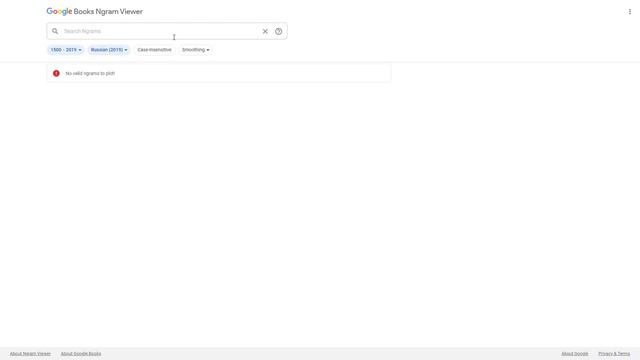Viewport: 640px width, 360px height.
Task: Open the About Ngram Viewer link
Action: (x=30, y=353)
